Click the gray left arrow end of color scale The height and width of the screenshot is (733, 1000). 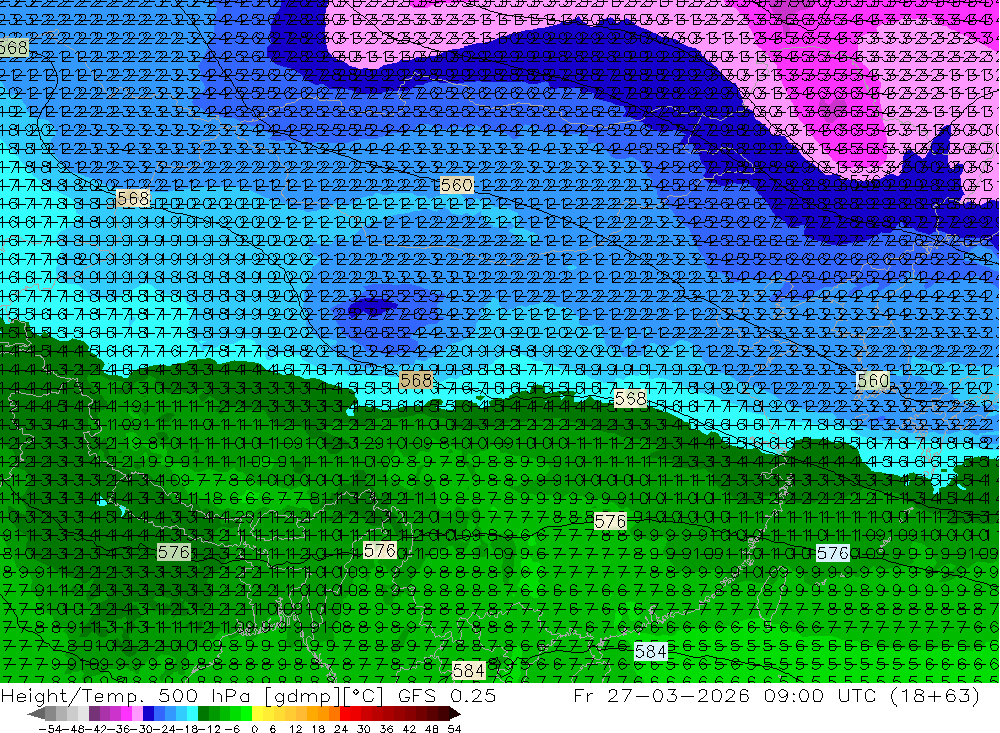(x=36, y=714)
